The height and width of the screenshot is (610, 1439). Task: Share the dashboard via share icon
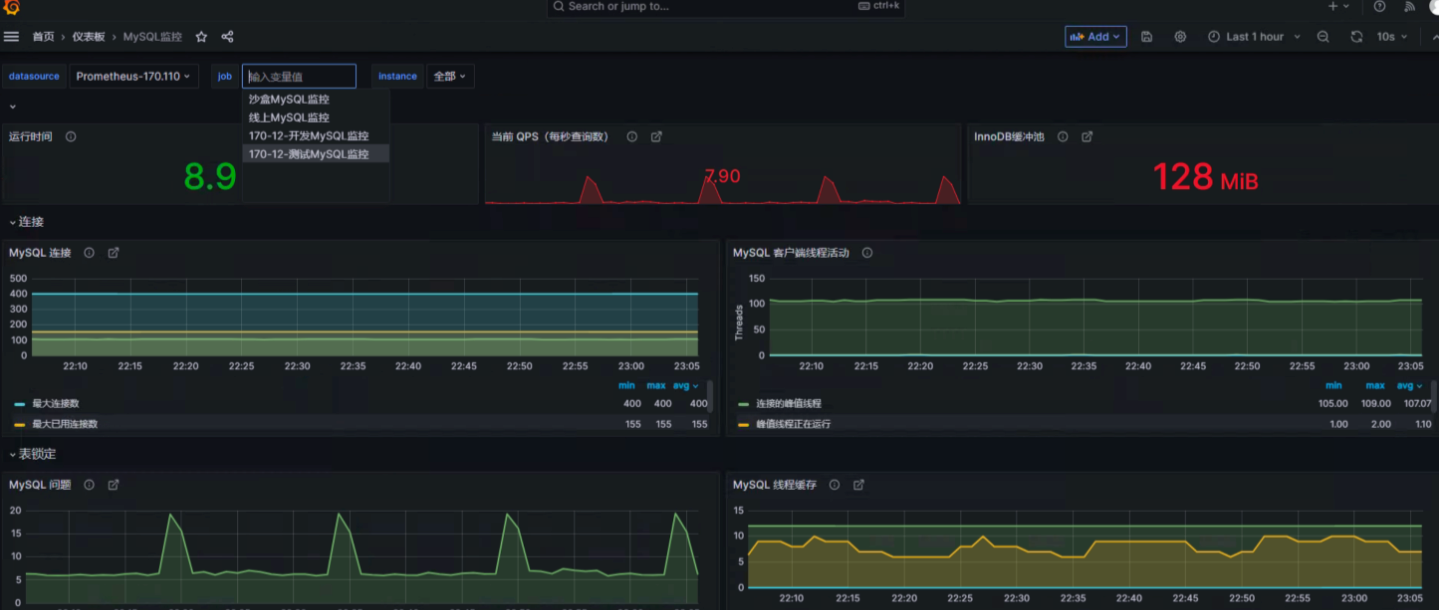click(227, 37)
